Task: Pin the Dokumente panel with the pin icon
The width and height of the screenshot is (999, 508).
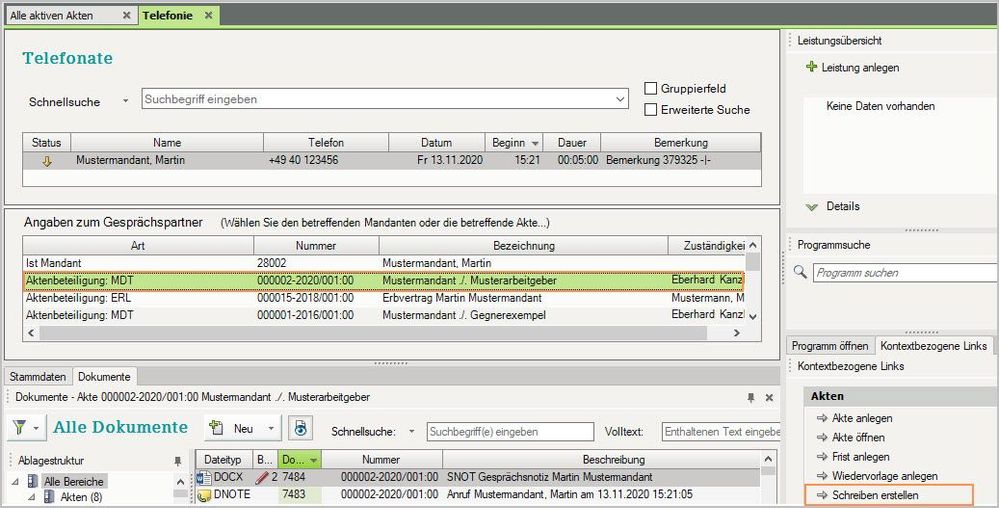Action: pyautogui.click(x=750, y=397)
